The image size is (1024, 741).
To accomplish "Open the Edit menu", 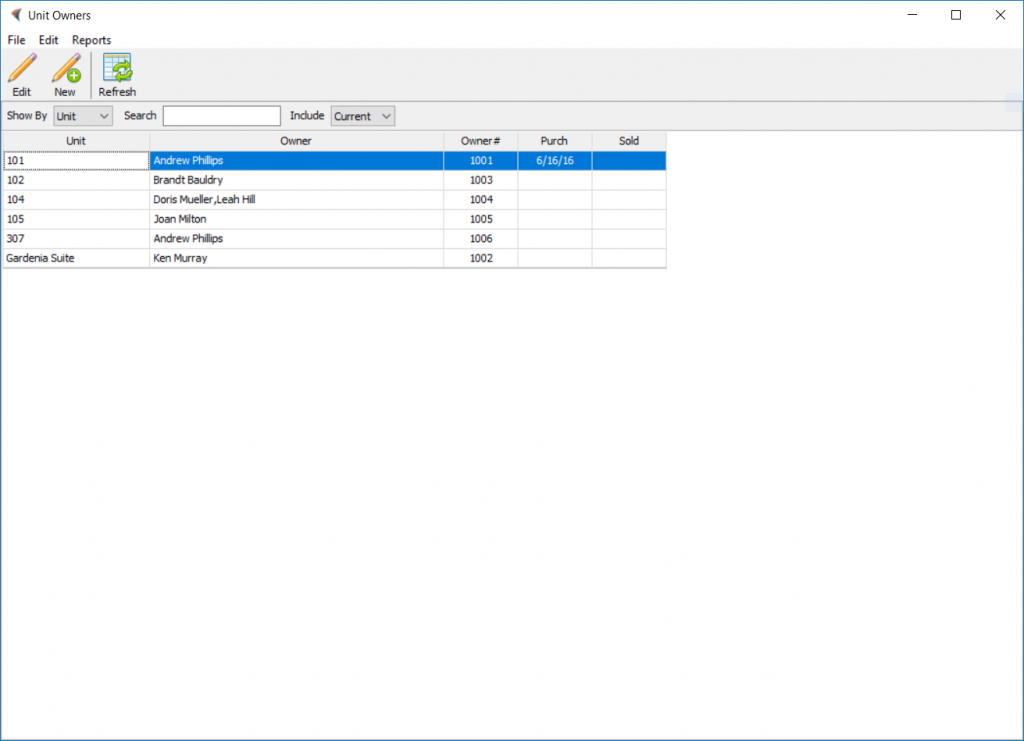I will (x=48, y=40).
